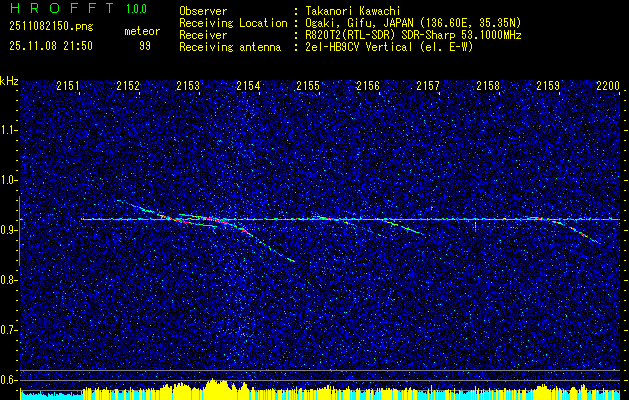Click the 2154 time marker

[248, 85]
